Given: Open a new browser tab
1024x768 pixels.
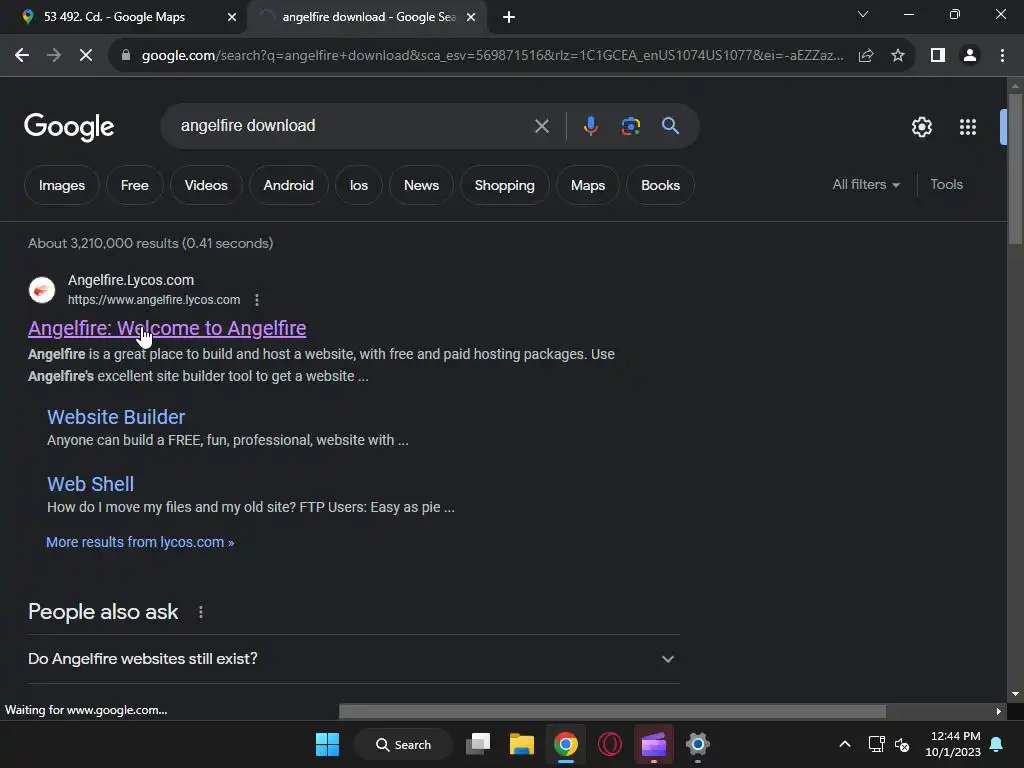Looking at the screenshot, I should [509, 18].
